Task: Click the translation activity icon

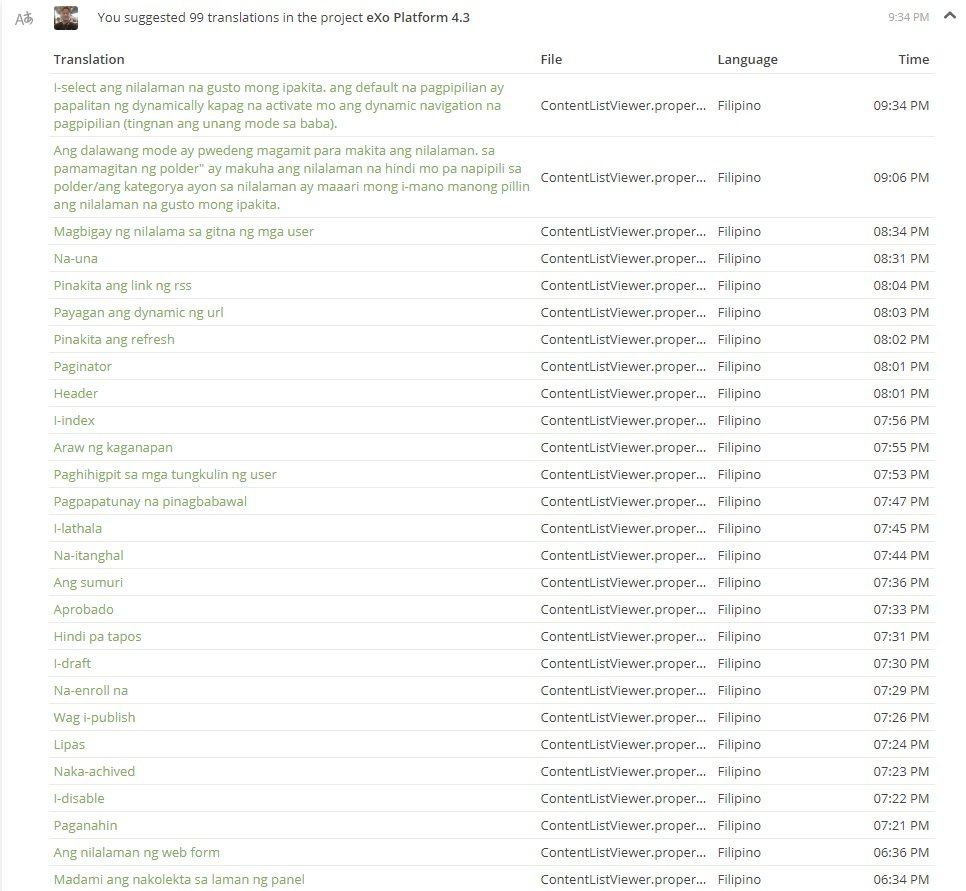Action: [x=24, y=18]
